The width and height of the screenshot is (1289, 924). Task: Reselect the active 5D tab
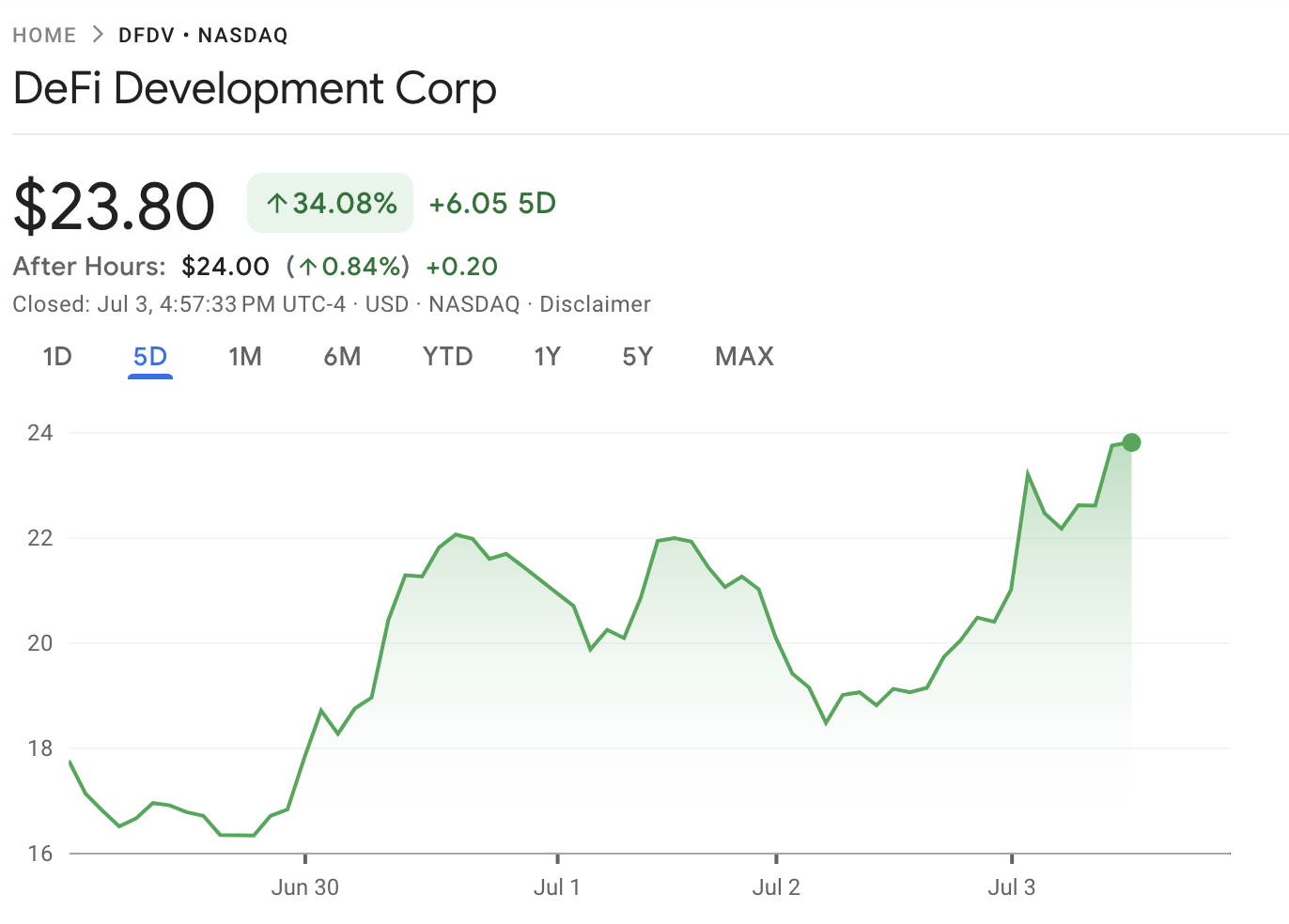(149, 357)
